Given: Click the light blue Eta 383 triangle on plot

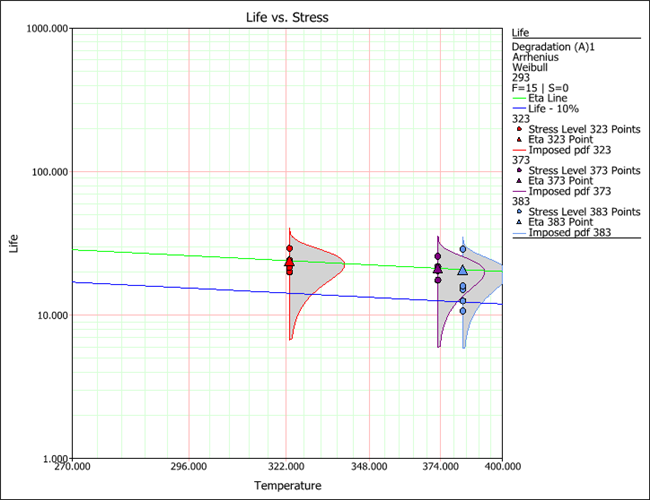Looking at the screenshot, I should [462, 270].
